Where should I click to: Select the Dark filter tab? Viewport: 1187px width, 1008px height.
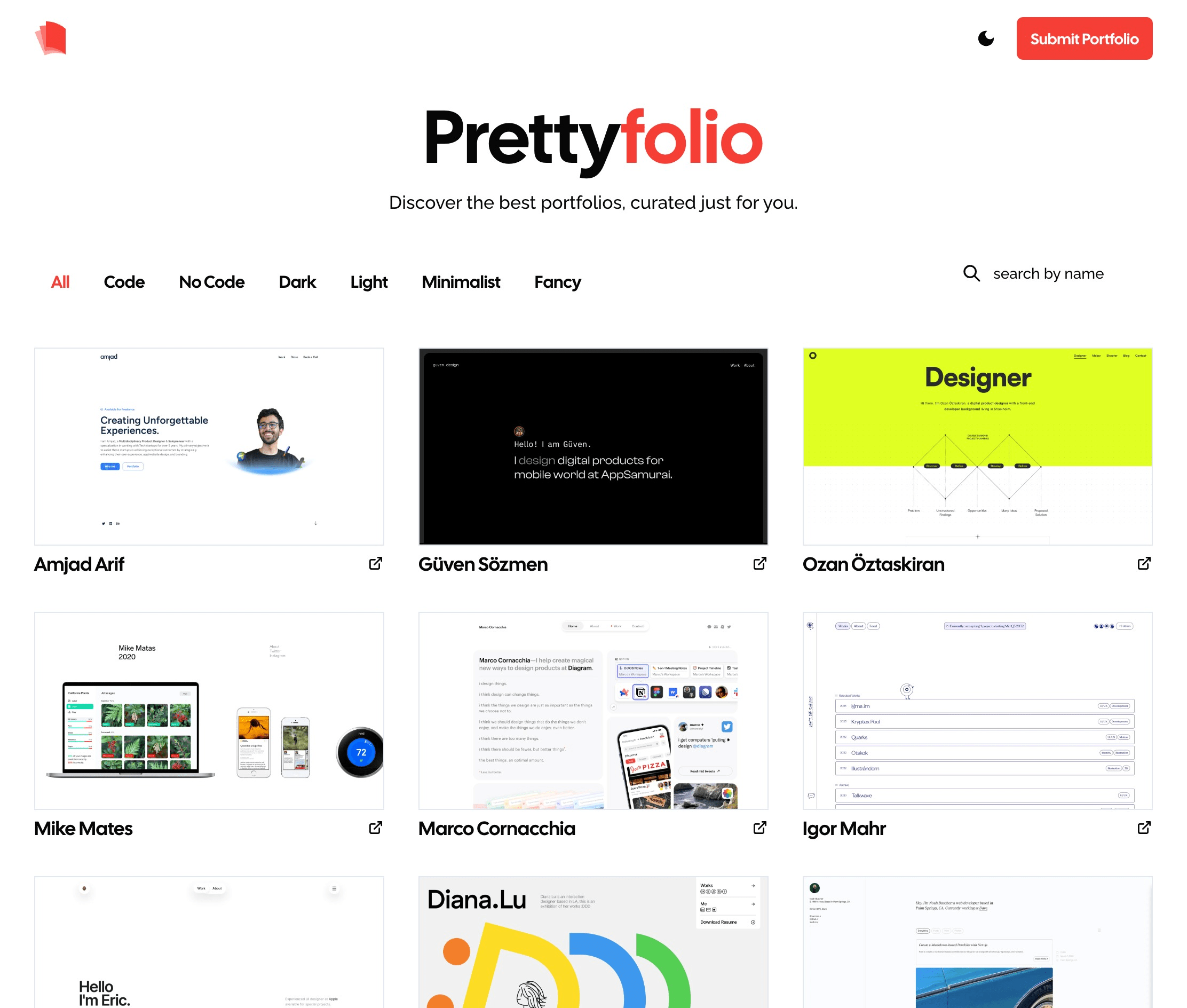[x=297, y=281]
